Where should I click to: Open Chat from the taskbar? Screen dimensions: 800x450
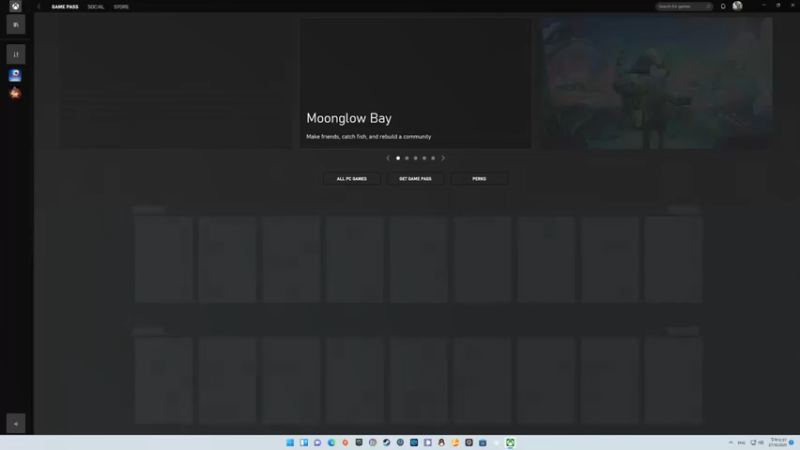[x=317, y=442]
